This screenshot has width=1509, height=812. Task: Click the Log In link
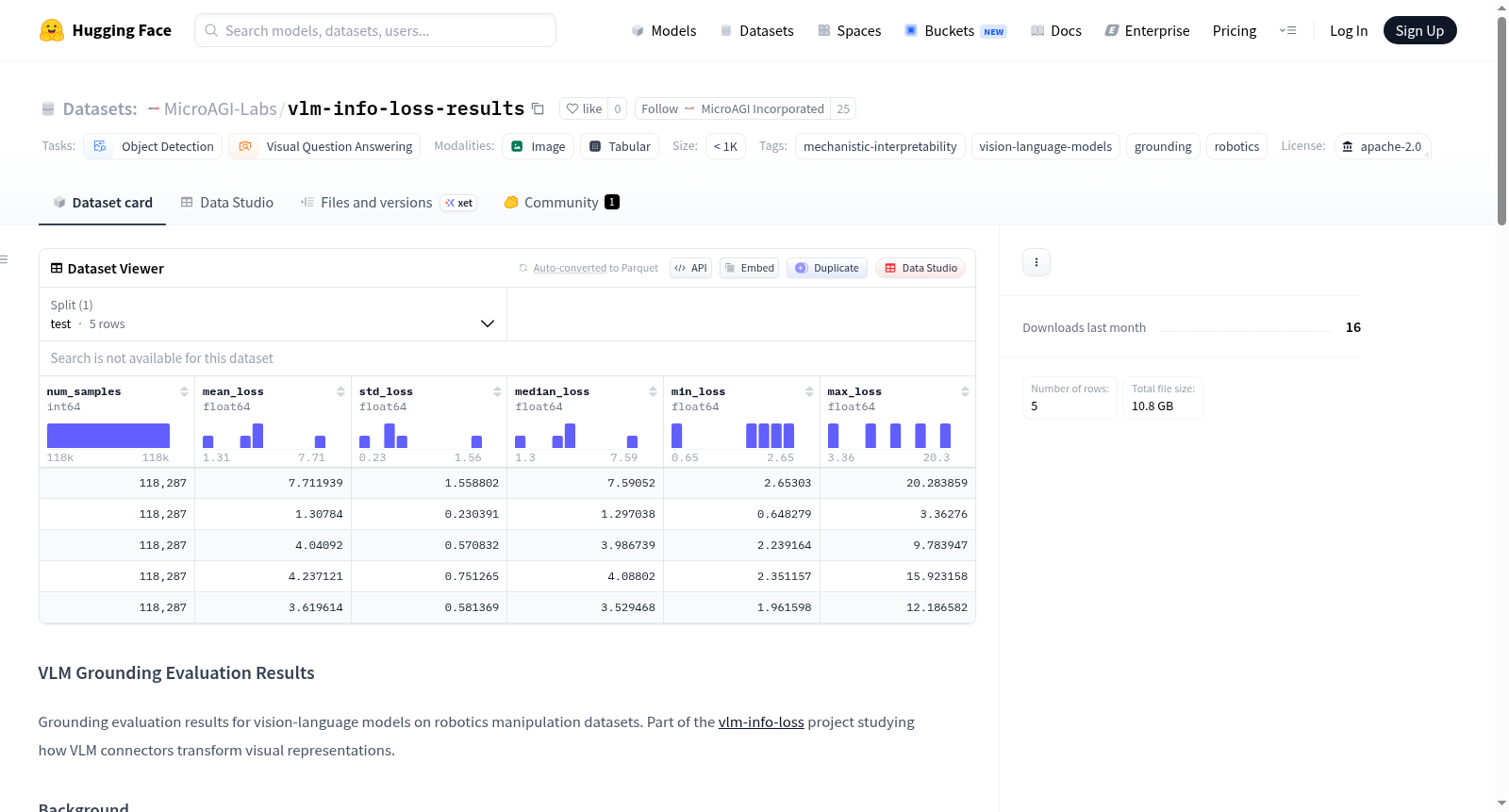1349,30
